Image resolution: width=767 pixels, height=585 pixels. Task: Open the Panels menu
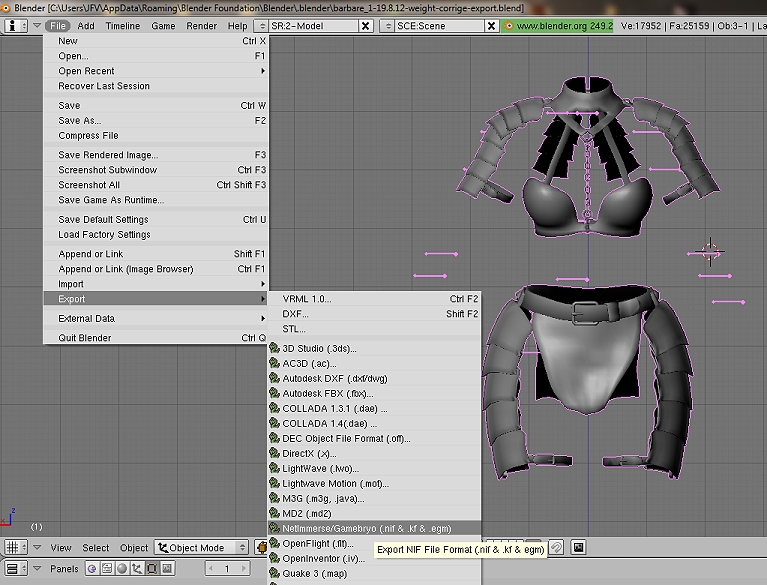click(64, 569)
